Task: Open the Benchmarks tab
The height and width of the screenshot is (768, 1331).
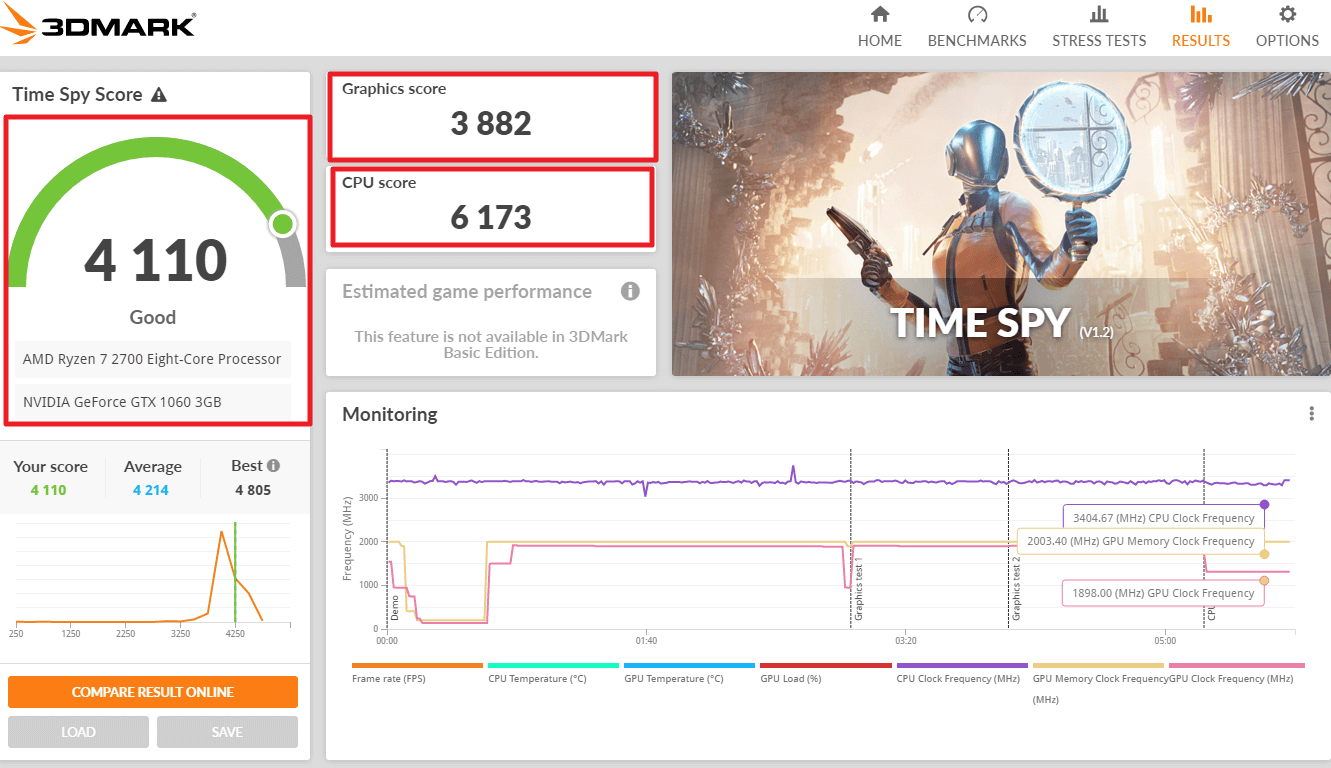Action: pos(977,27)
